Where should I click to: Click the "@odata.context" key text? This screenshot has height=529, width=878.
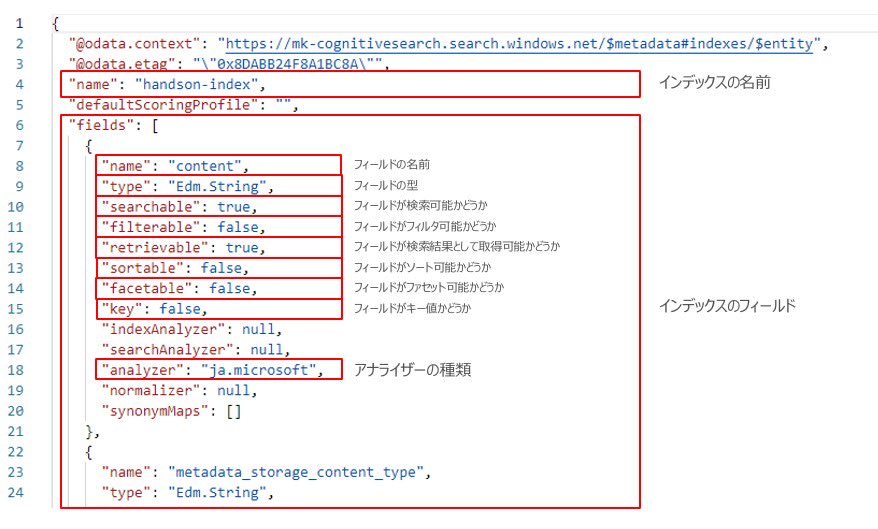pos(134,44)
